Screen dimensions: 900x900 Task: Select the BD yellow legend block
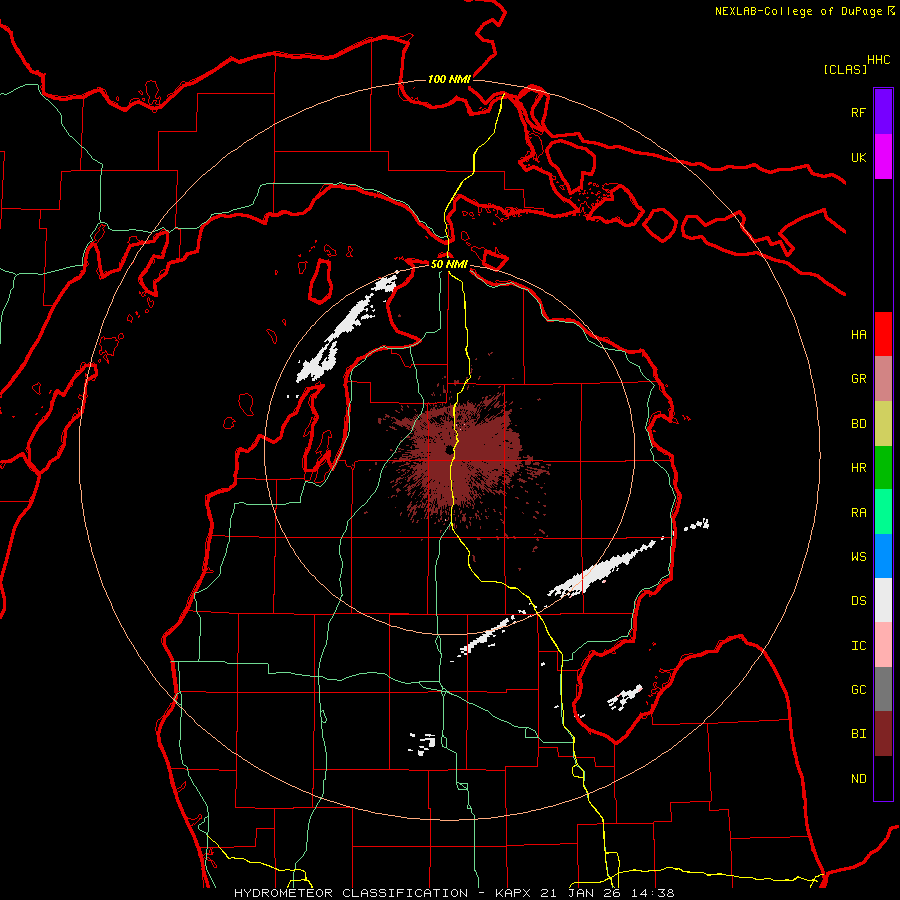883,424
